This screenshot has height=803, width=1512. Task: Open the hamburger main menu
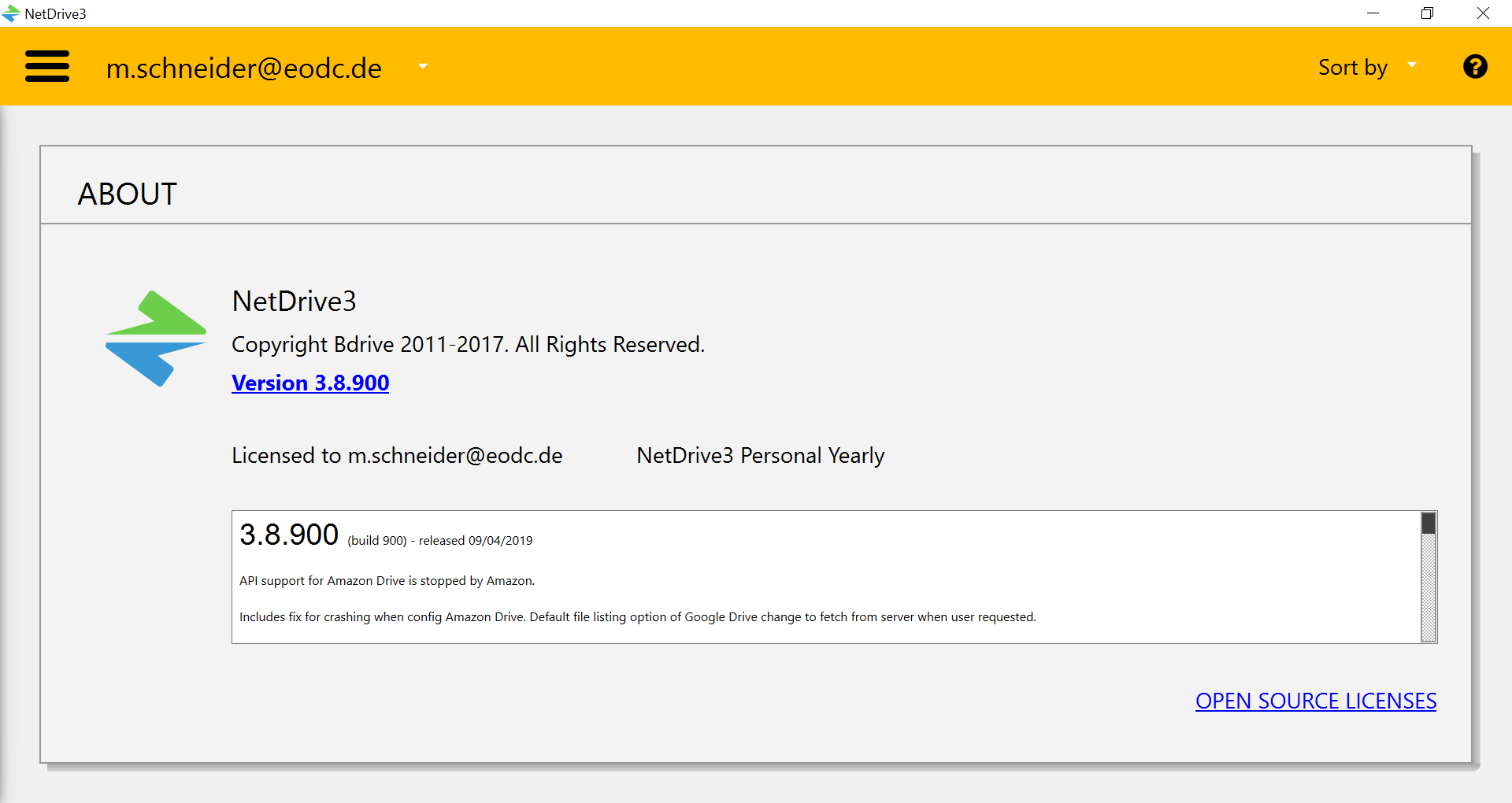47,67
